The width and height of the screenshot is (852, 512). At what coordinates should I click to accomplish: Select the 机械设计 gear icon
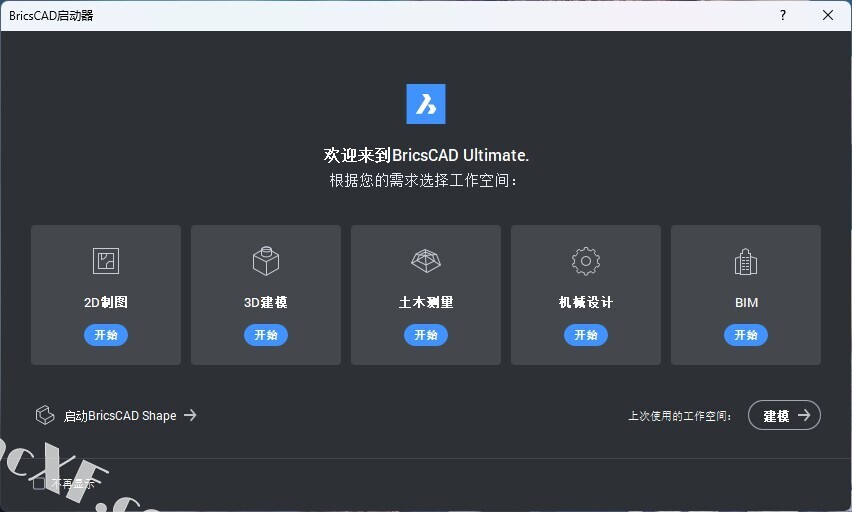tap(586, 261)
